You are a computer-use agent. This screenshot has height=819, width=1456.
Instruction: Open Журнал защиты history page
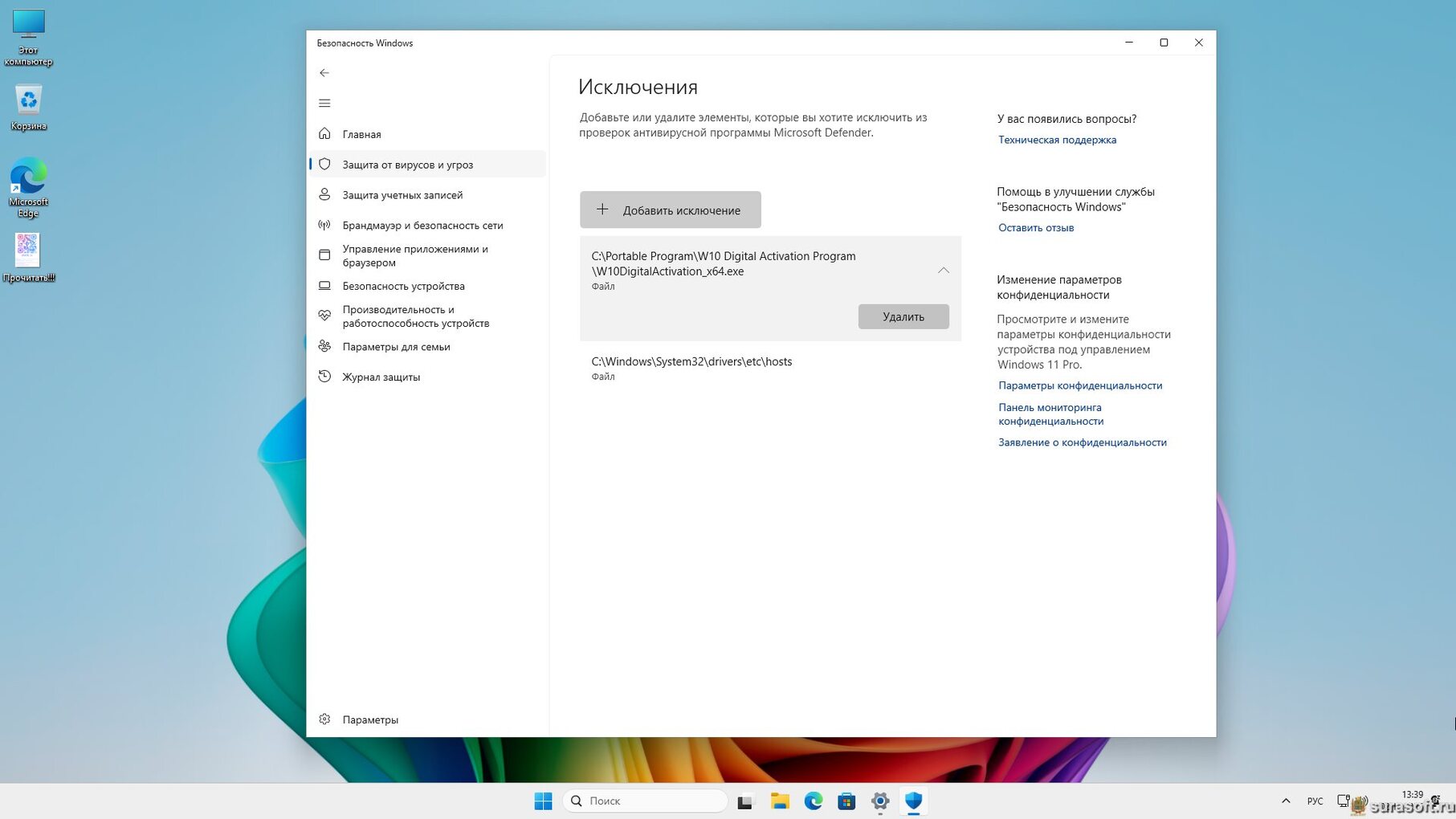[381, 377]
